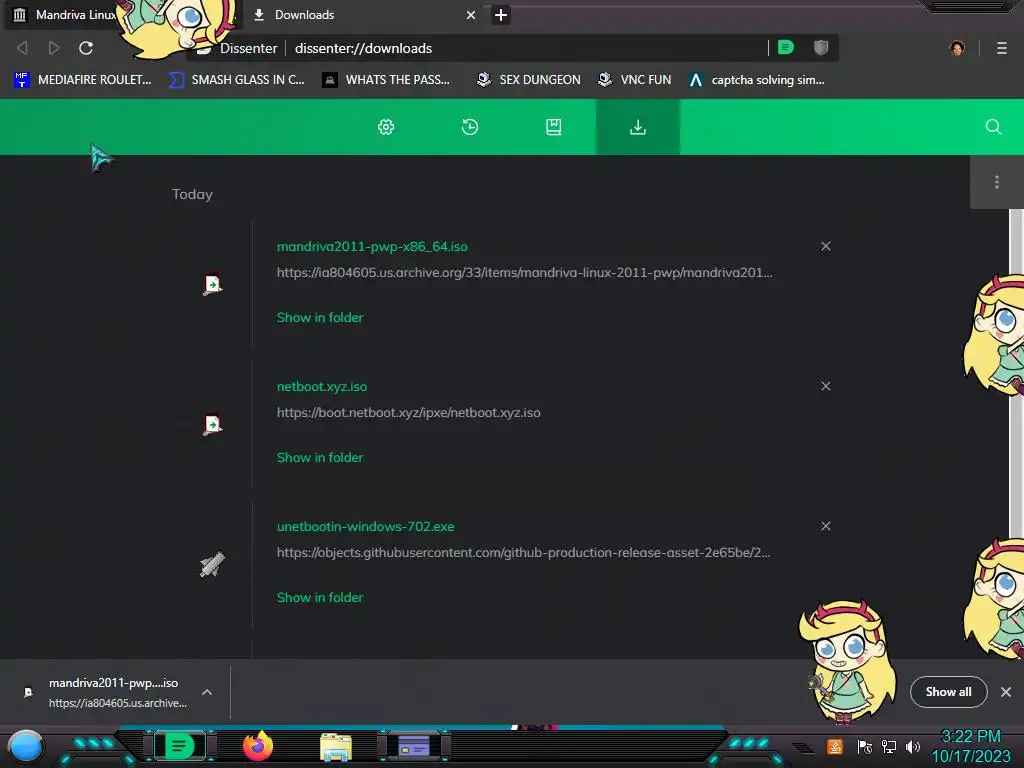Go forward with the forward arrow

[x=54, y=48]
